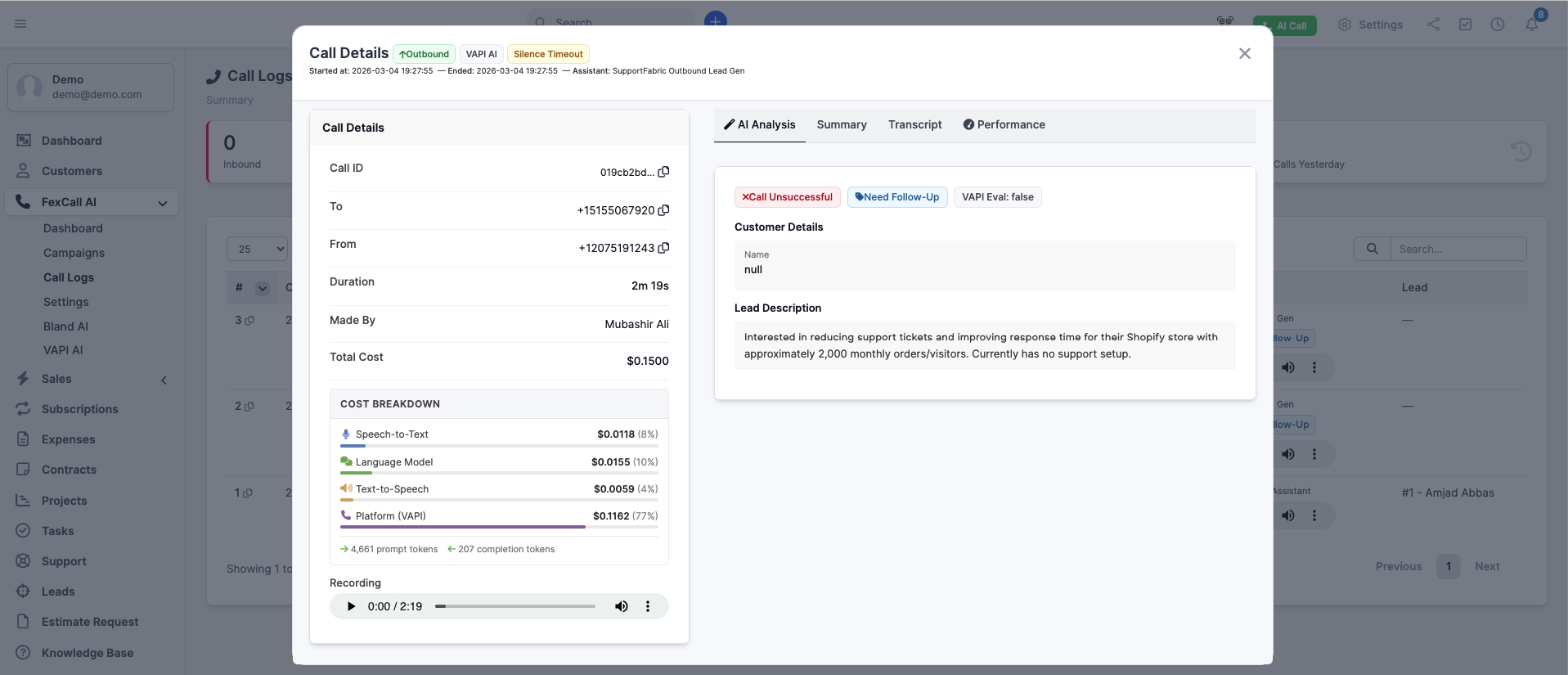Open Customers in the sidebar
The height and width of the screenshot is (675, 1568).
(x=72, y=171)
